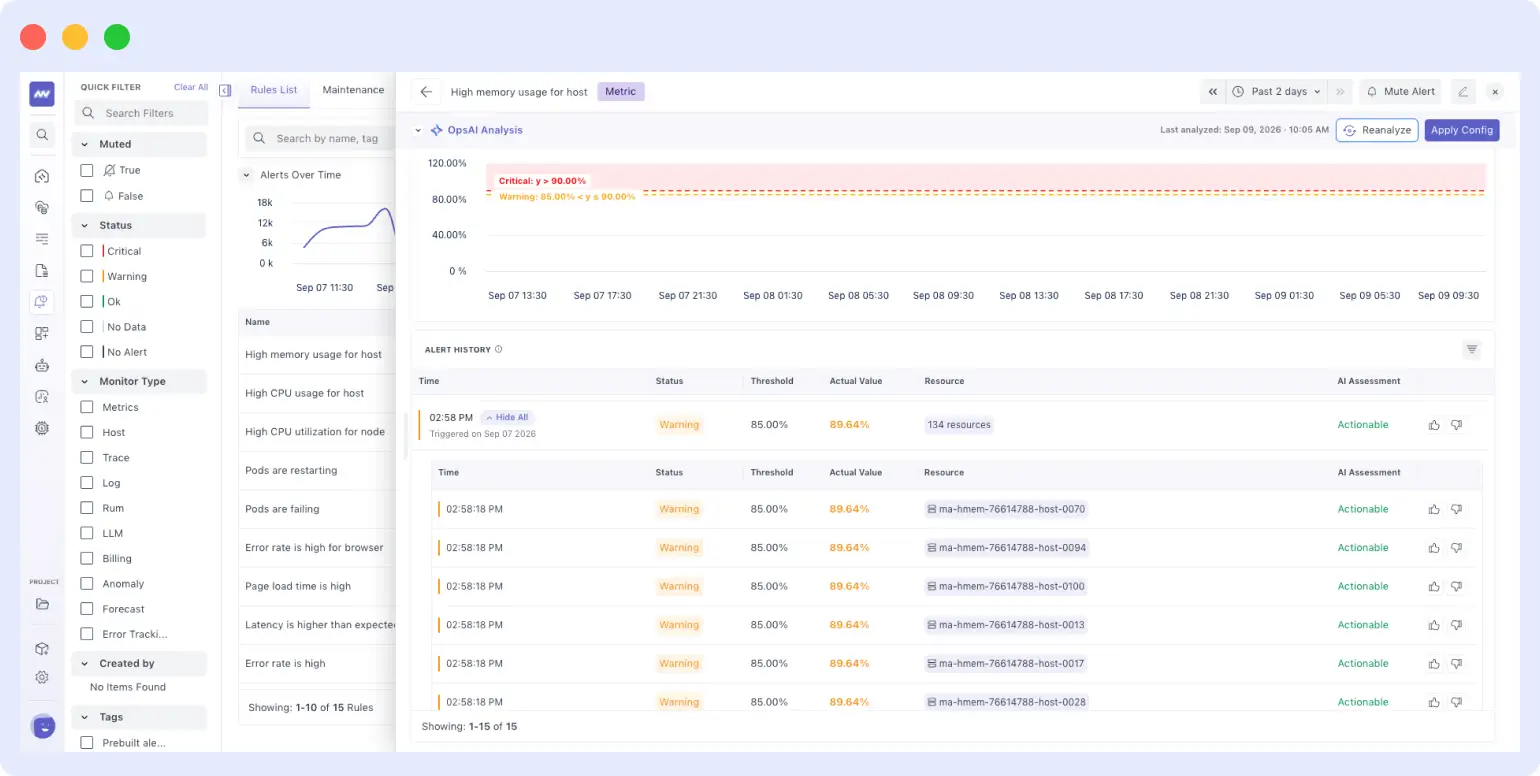Screen dimensions: 1540x776
Task: Click the Reanalyze button
Action: (1377, 130)
